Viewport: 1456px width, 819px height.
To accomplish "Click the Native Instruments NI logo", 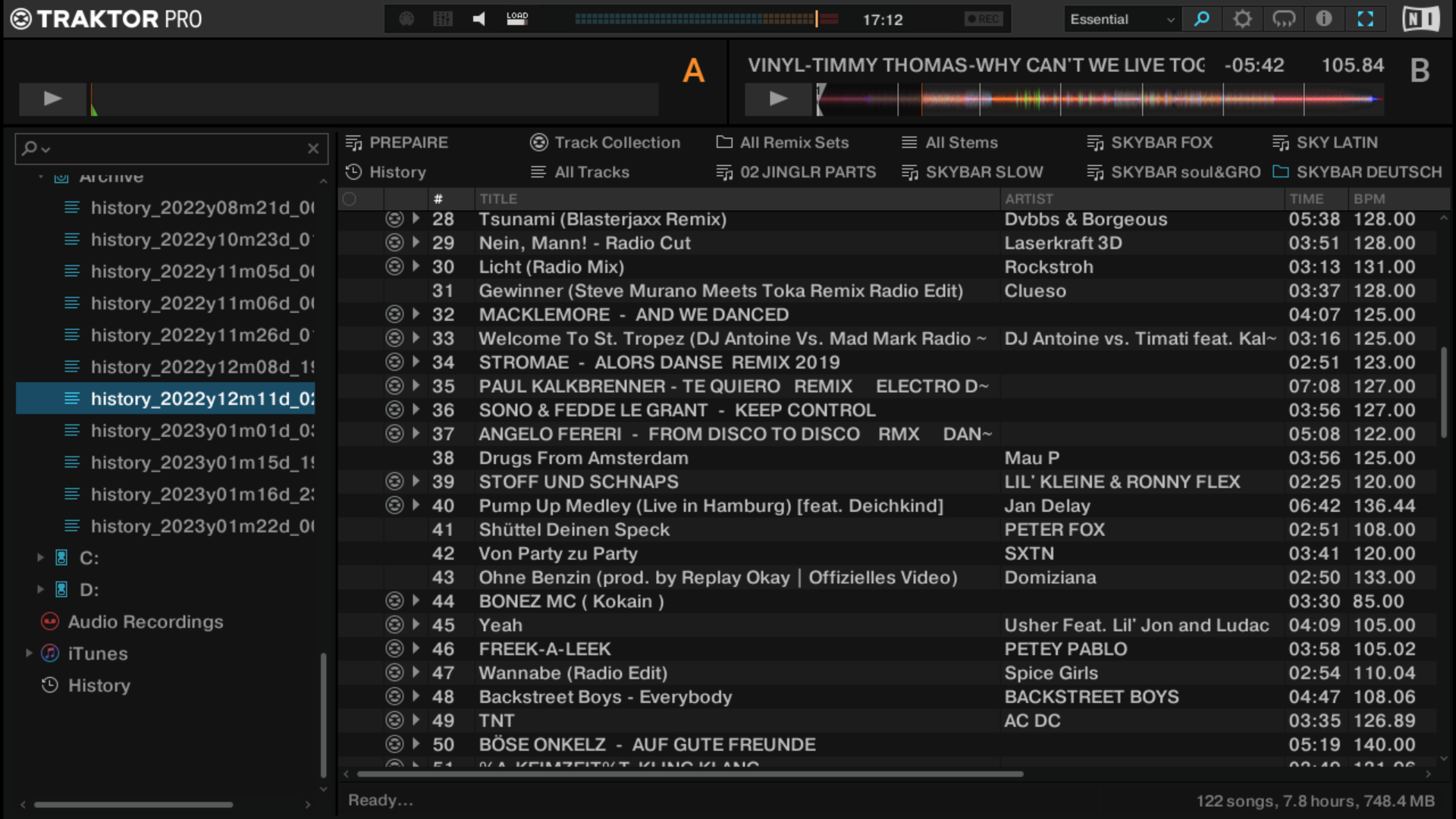I will [1420, 19].
